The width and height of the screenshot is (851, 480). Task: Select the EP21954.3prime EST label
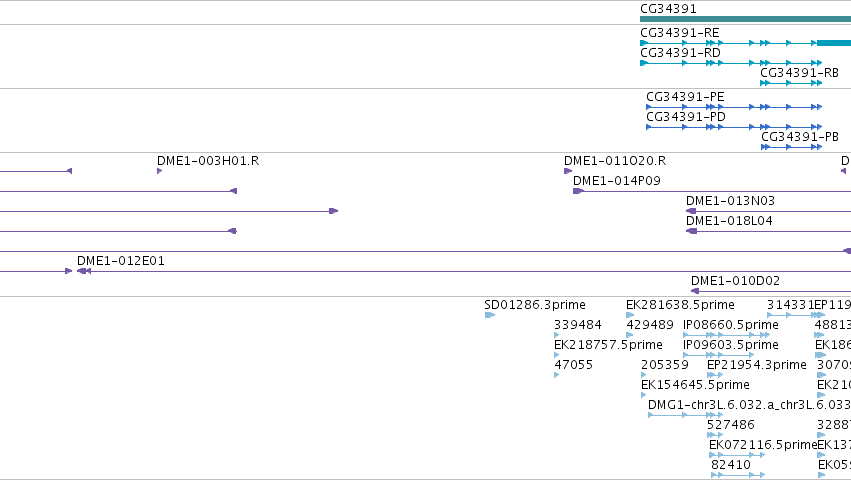[757, 365]
